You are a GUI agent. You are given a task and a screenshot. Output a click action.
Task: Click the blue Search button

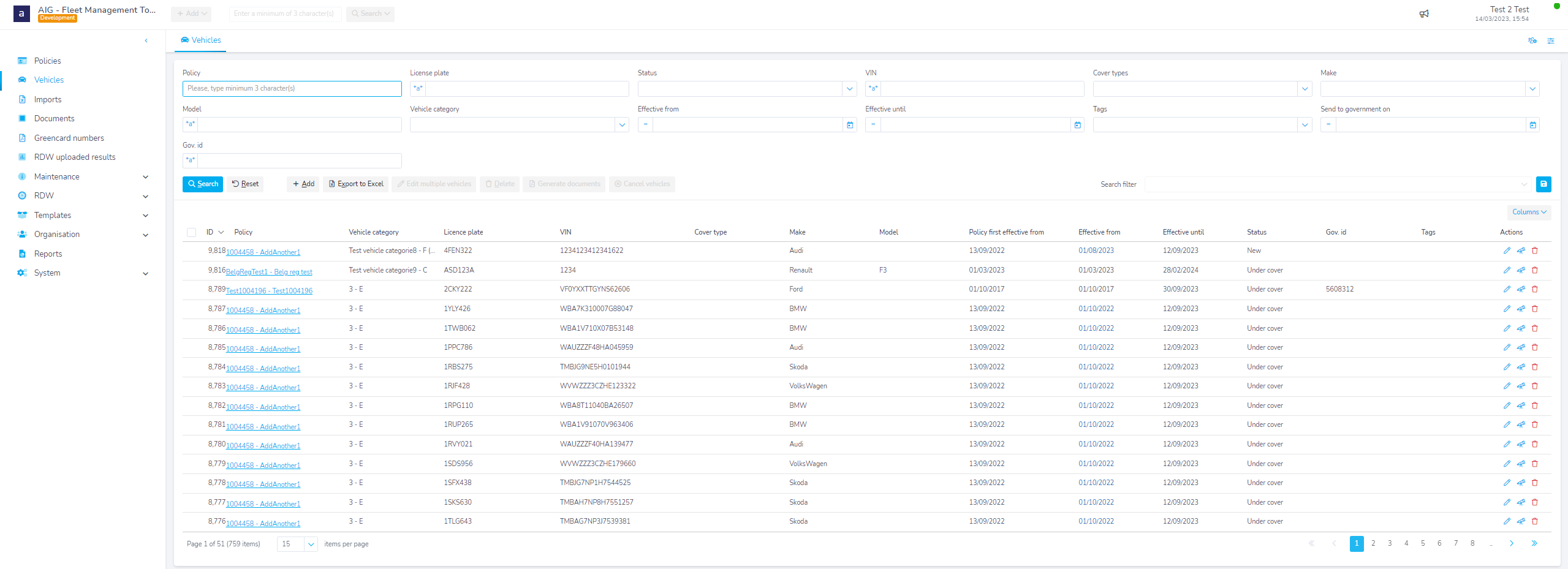203,184
